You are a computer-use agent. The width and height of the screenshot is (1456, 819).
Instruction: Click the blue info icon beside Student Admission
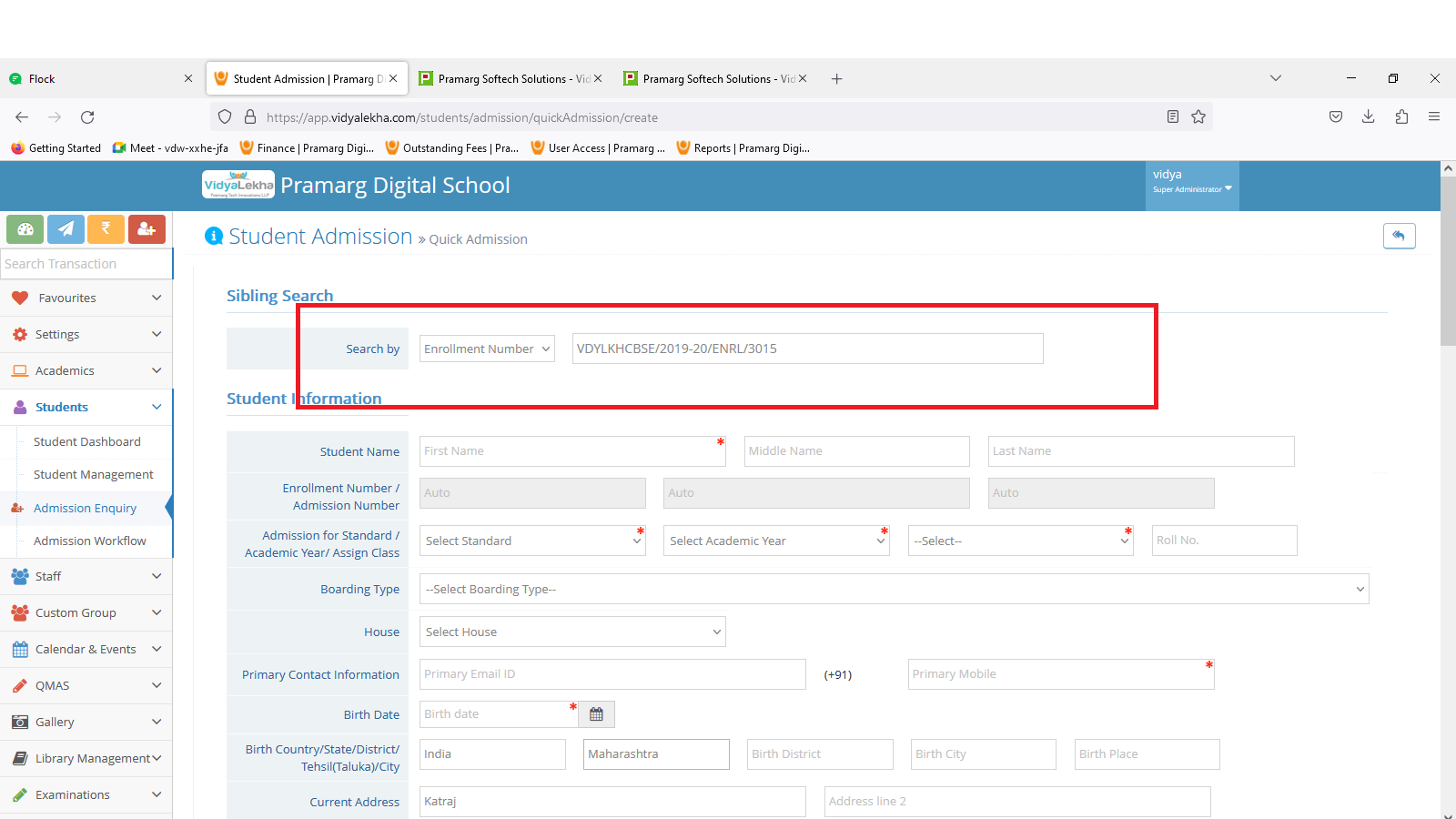214,237
